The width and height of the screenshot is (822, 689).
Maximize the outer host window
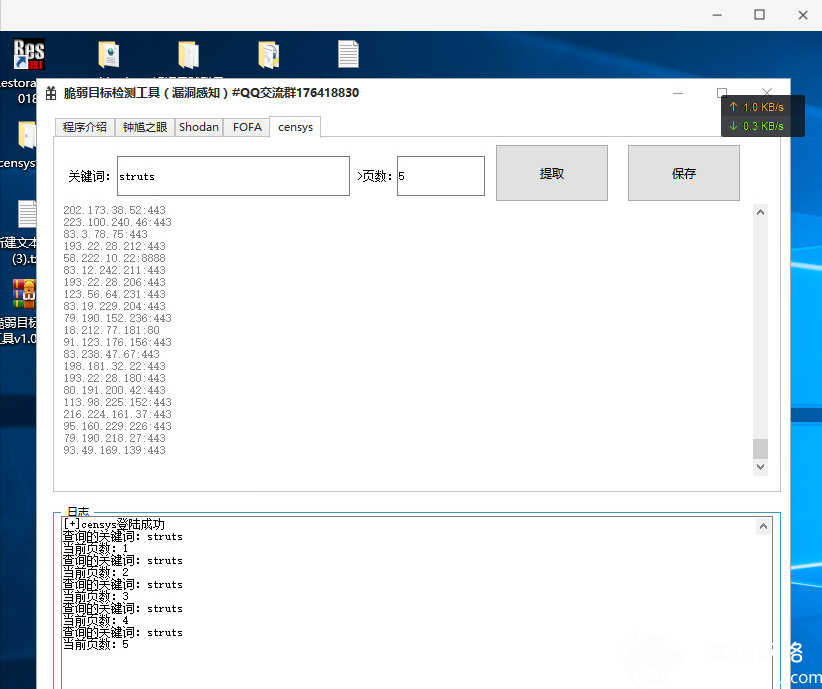click(x=760, y=15)
